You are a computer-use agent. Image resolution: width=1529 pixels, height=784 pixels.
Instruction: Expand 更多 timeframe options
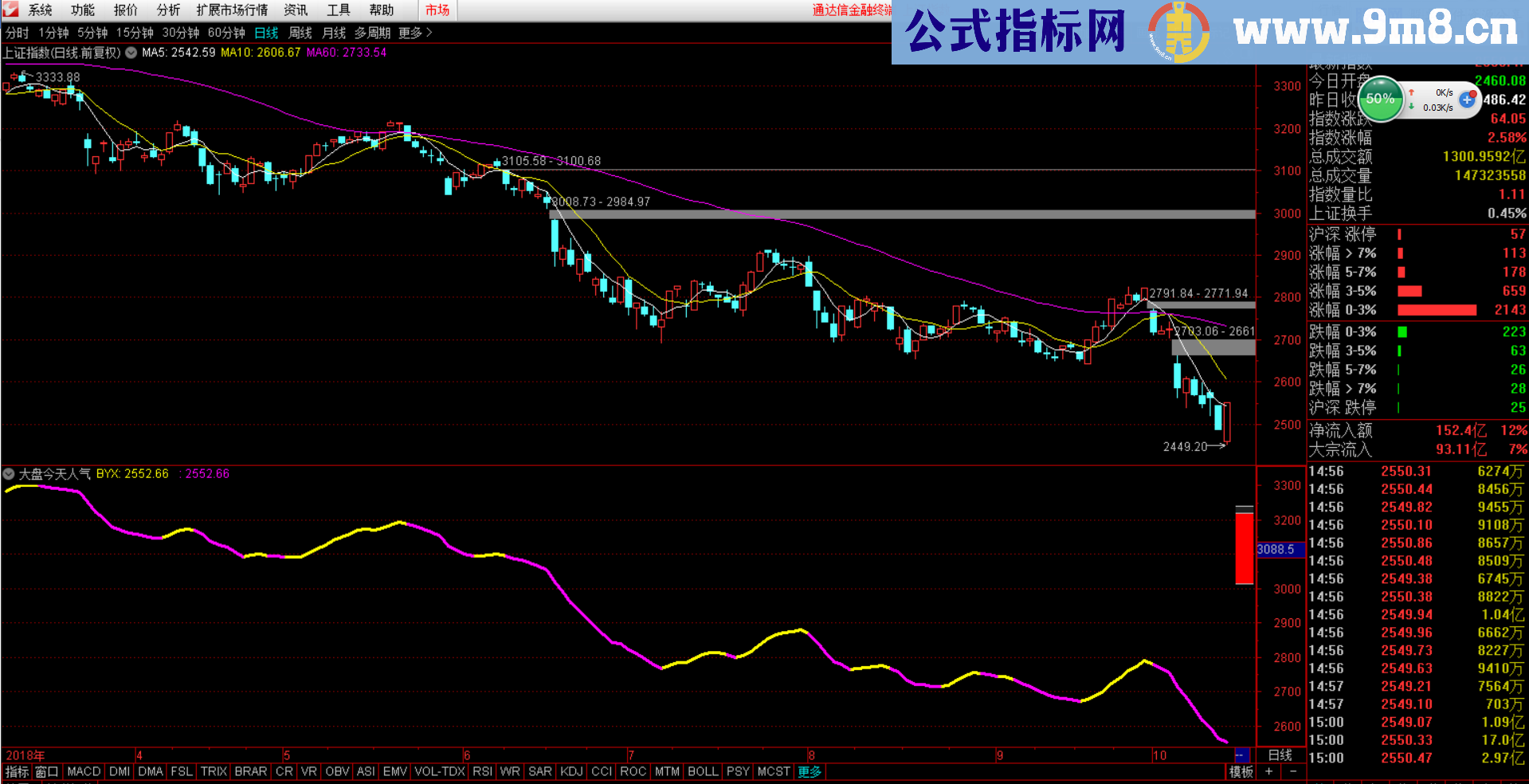pos(415,33)
